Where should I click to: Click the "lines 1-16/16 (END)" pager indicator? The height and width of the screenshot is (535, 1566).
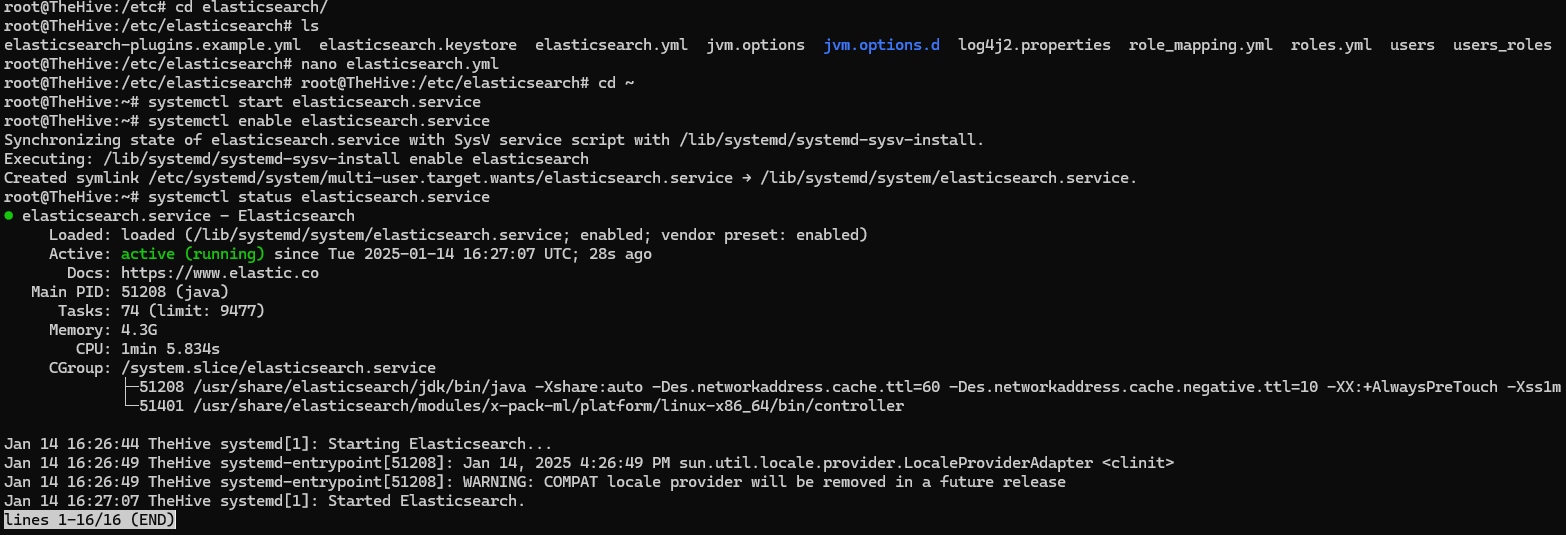(x=90, y=520)
